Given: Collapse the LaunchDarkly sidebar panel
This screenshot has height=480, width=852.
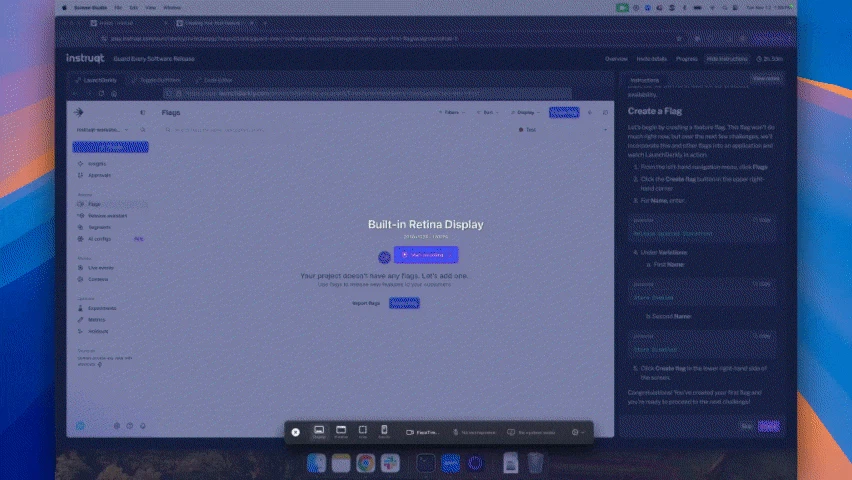Looking at the screenshot, I should 143,113.
